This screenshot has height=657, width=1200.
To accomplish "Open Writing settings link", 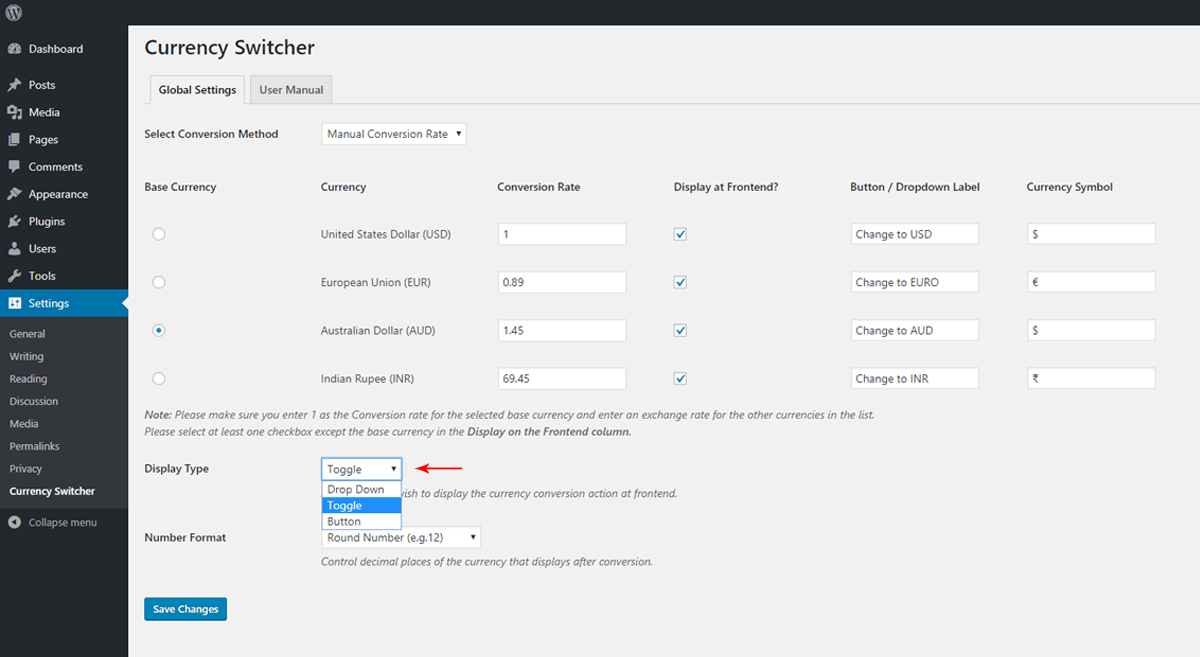I will pos(27,357).
